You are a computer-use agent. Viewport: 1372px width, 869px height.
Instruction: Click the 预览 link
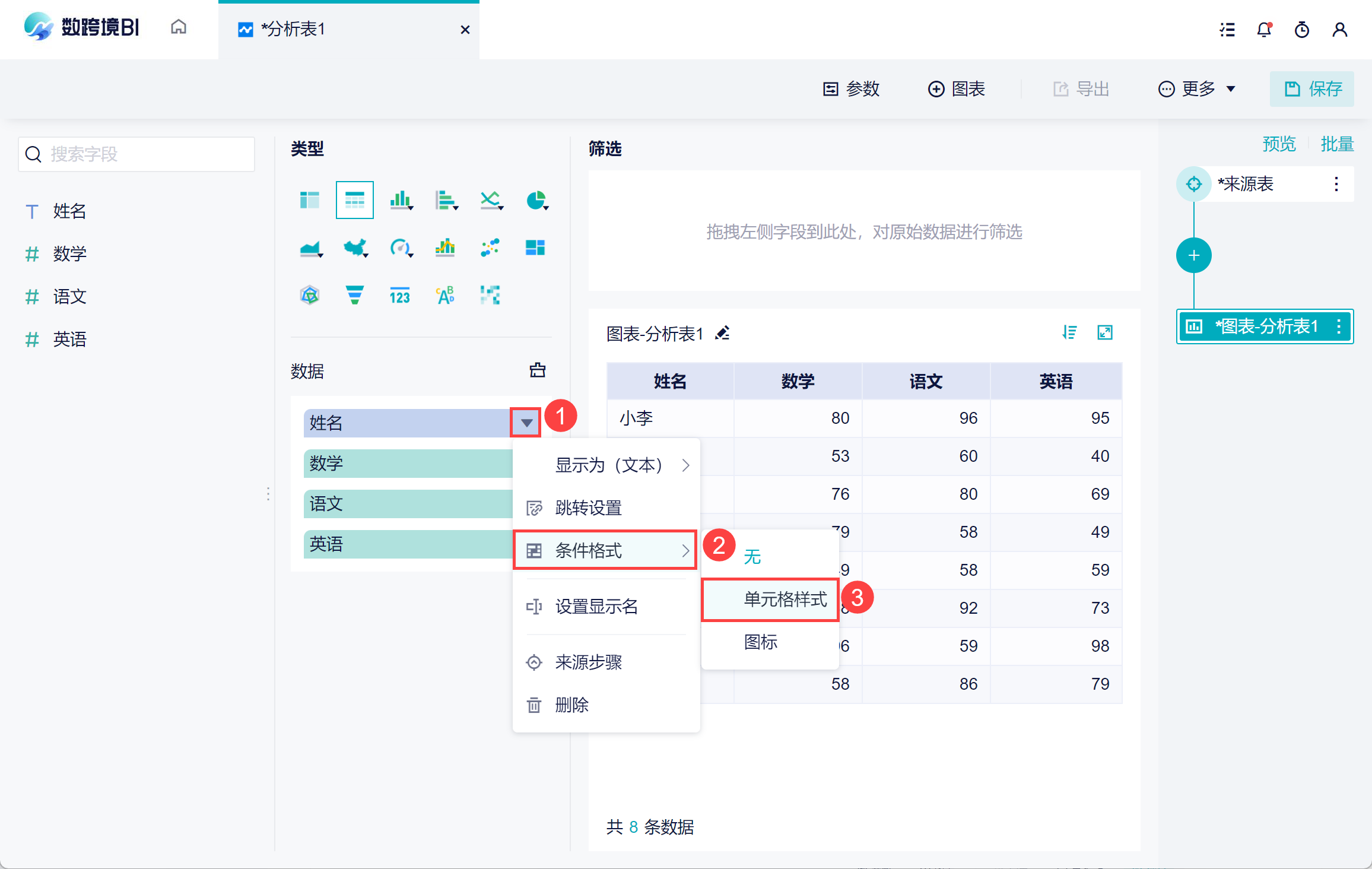pos(1279,144)
